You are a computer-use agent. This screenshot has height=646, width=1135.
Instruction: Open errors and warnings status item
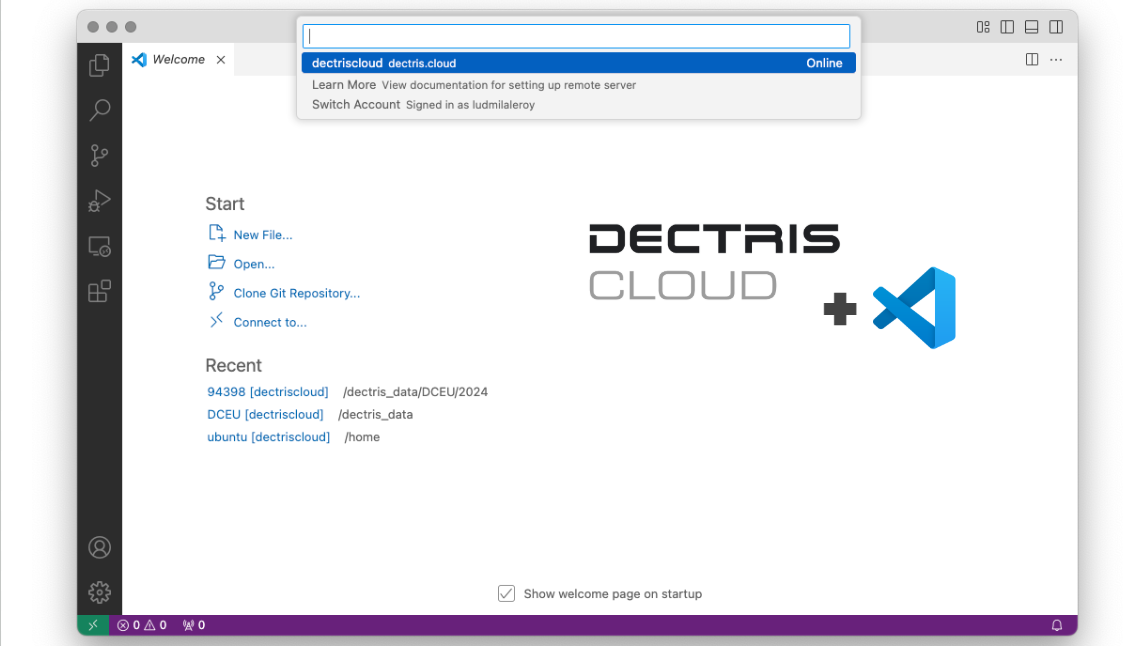click(142, 625)
